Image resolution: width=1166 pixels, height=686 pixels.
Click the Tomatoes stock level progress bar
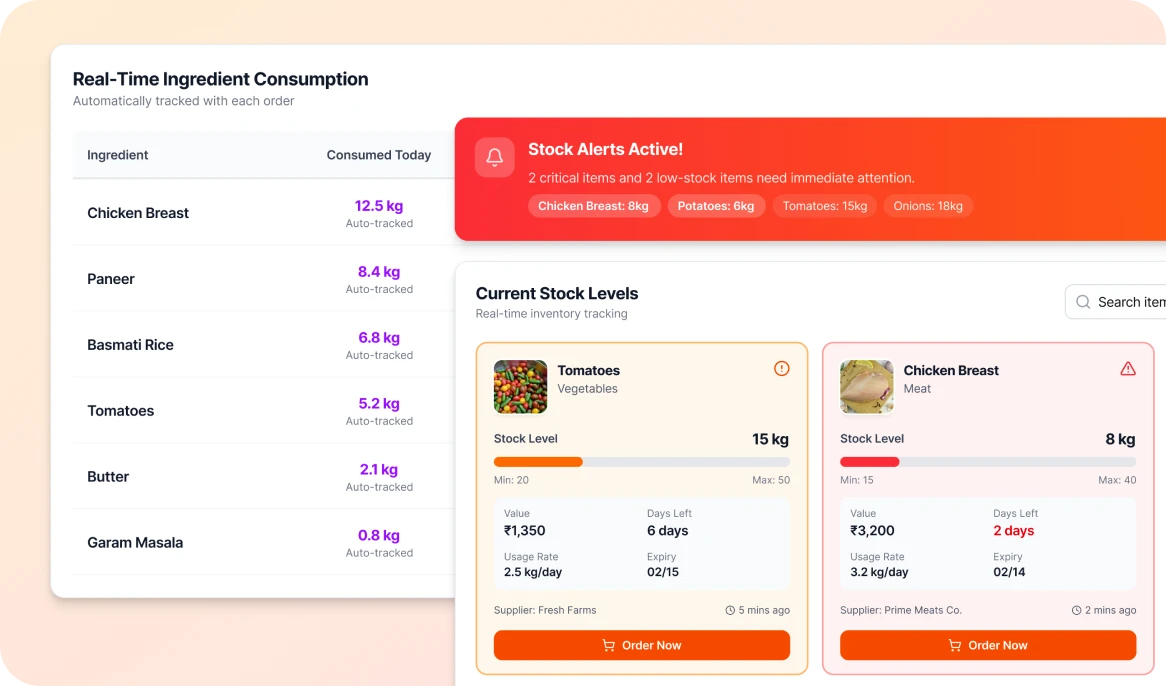pos(641,462)
